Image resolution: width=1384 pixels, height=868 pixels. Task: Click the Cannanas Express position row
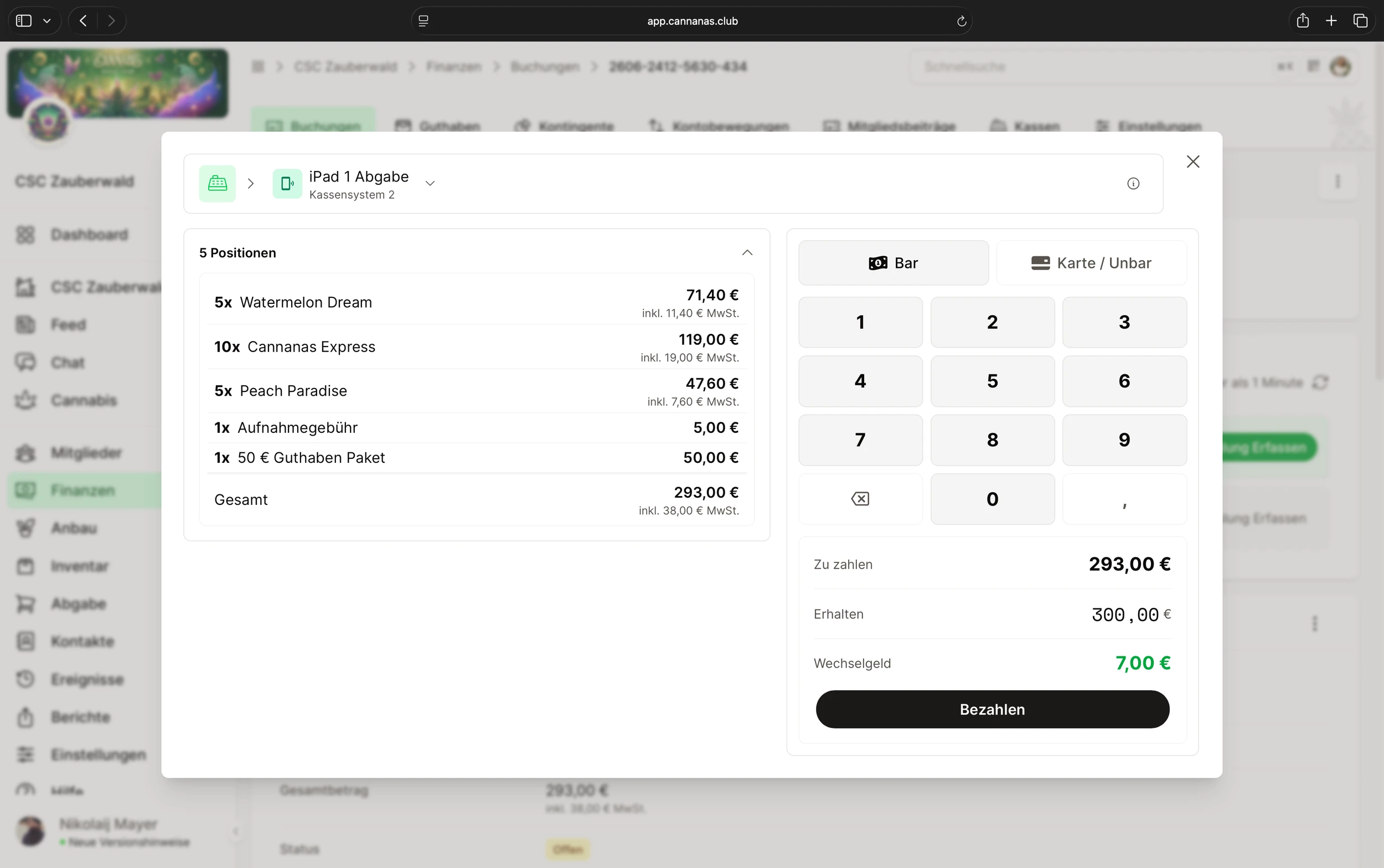tap(477, 347)
